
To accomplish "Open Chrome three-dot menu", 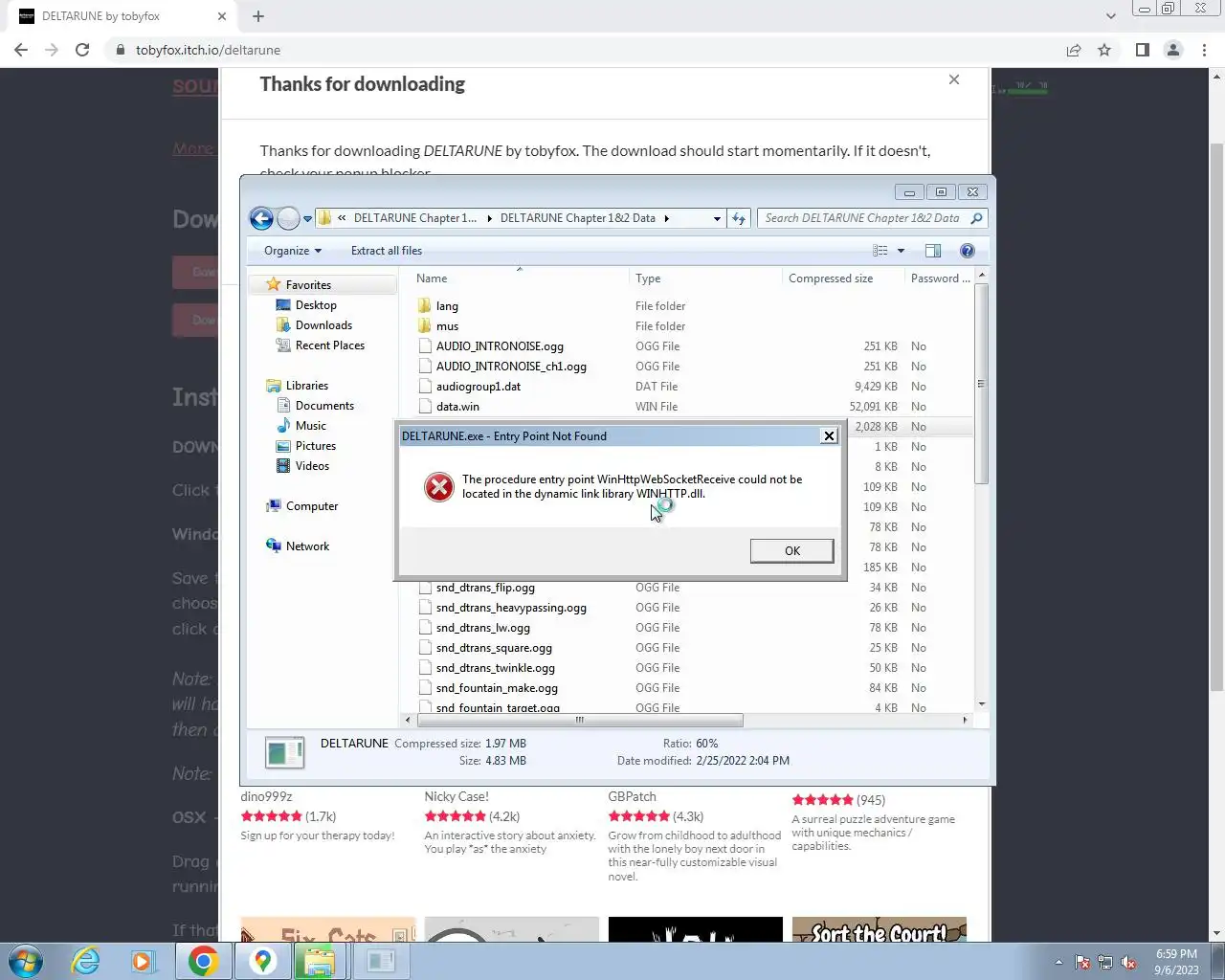I will tap(1204, 50).
